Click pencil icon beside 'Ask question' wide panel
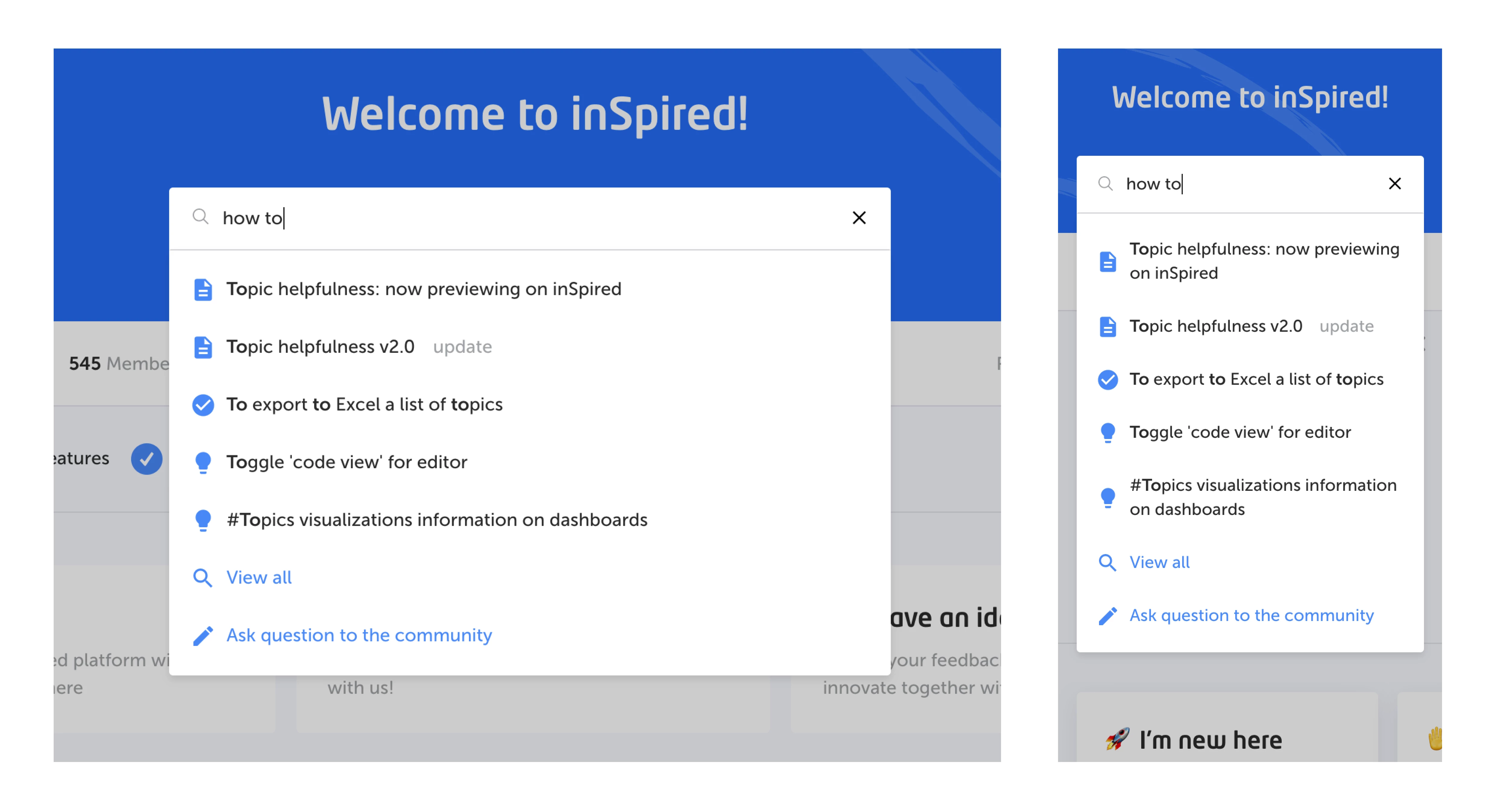This screenshot has width=1496, height=812. click(203, 635)
